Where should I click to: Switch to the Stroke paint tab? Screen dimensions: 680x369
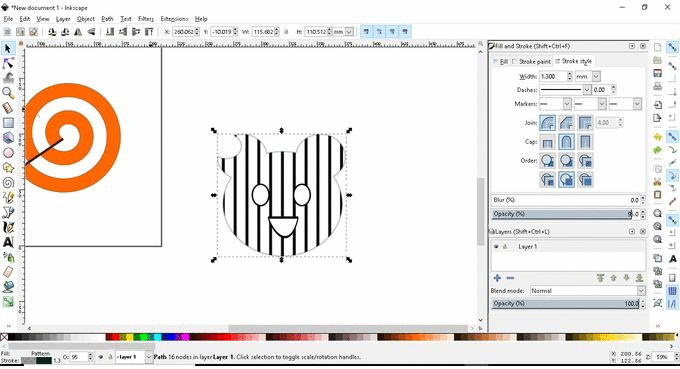531,62
